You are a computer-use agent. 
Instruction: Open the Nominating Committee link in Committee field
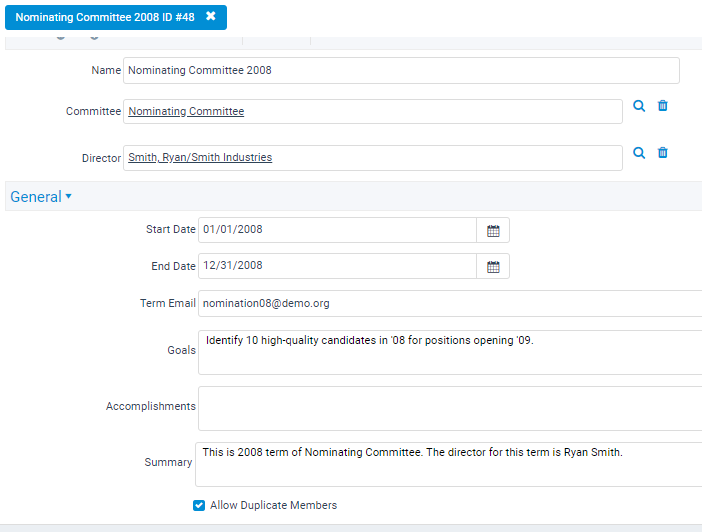186,111
